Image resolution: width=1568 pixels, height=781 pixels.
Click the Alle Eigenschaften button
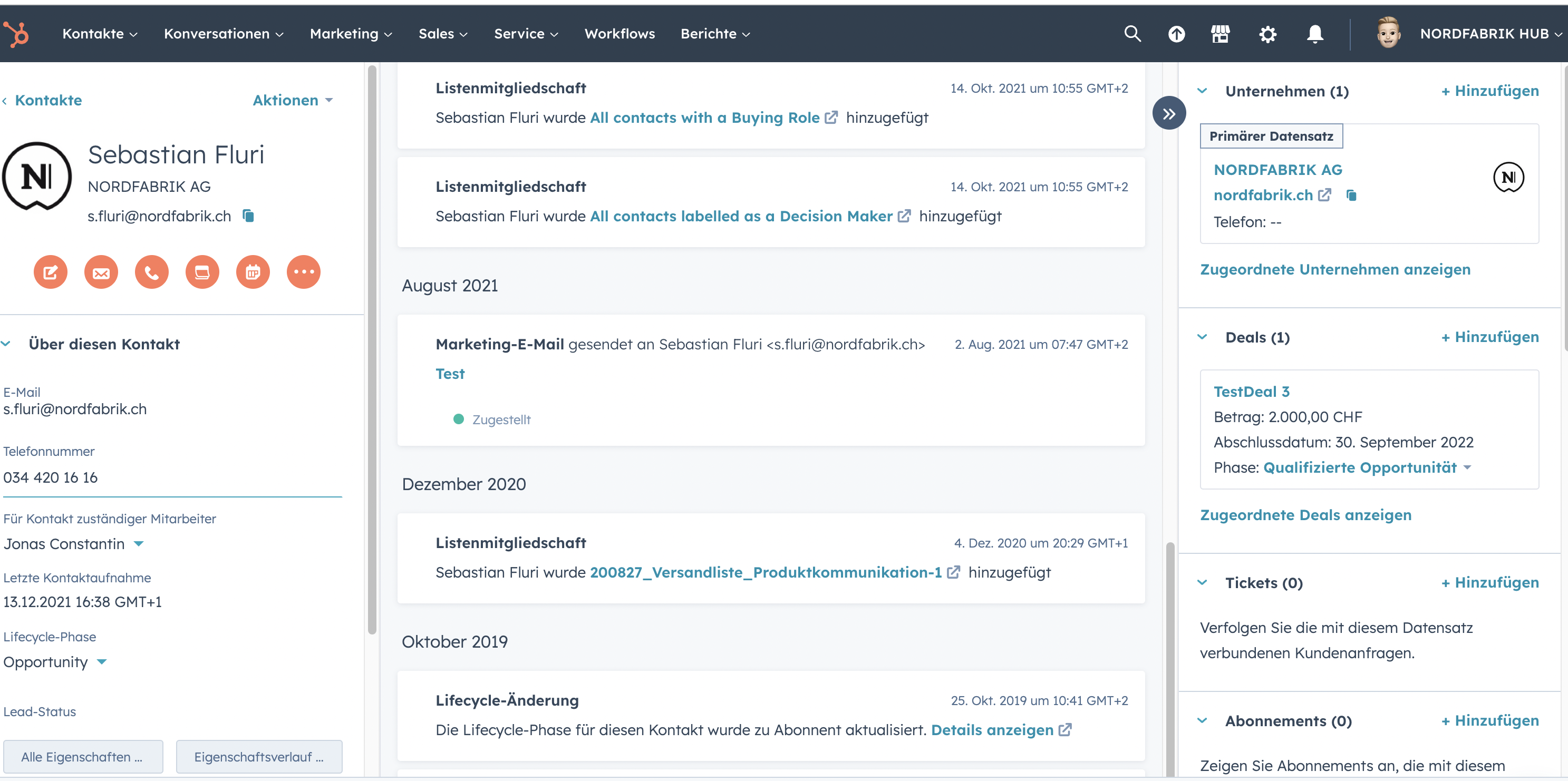pyautogui.click(x=83, y=757)
